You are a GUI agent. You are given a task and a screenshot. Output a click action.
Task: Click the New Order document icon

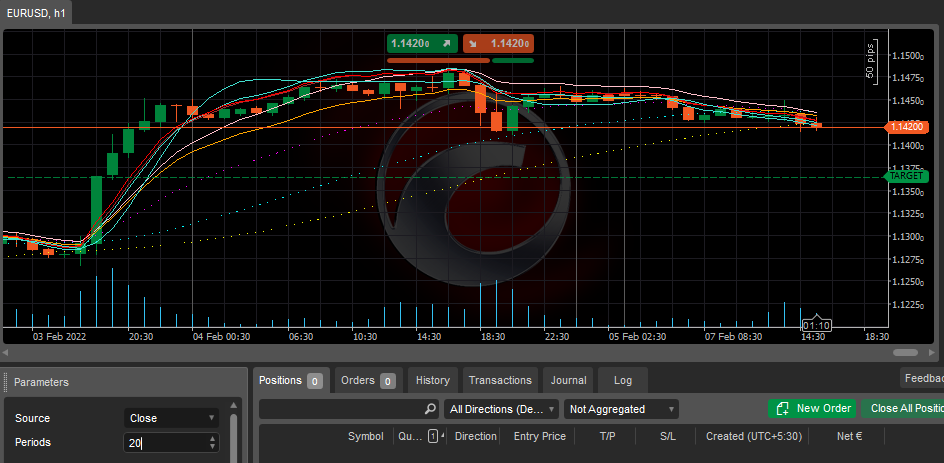pyautogui.click(x=783, y=409)
